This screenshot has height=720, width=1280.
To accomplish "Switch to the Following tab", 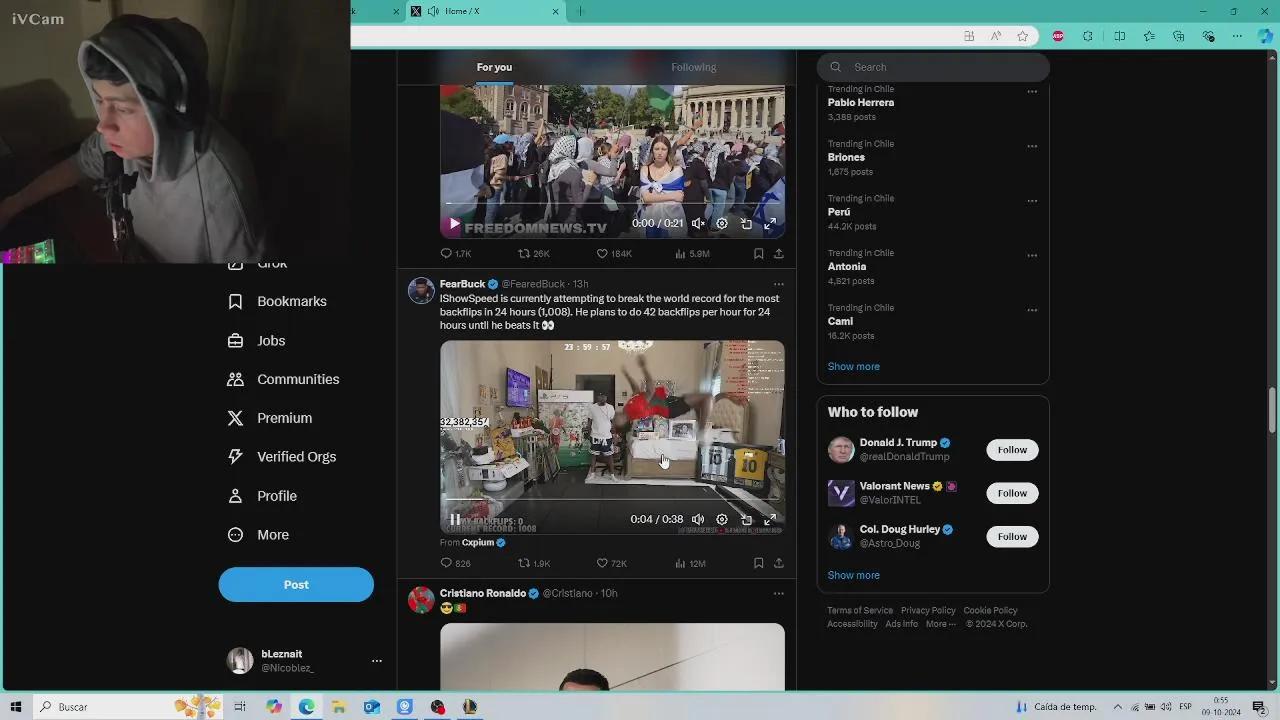I will [x=693, y=67].
